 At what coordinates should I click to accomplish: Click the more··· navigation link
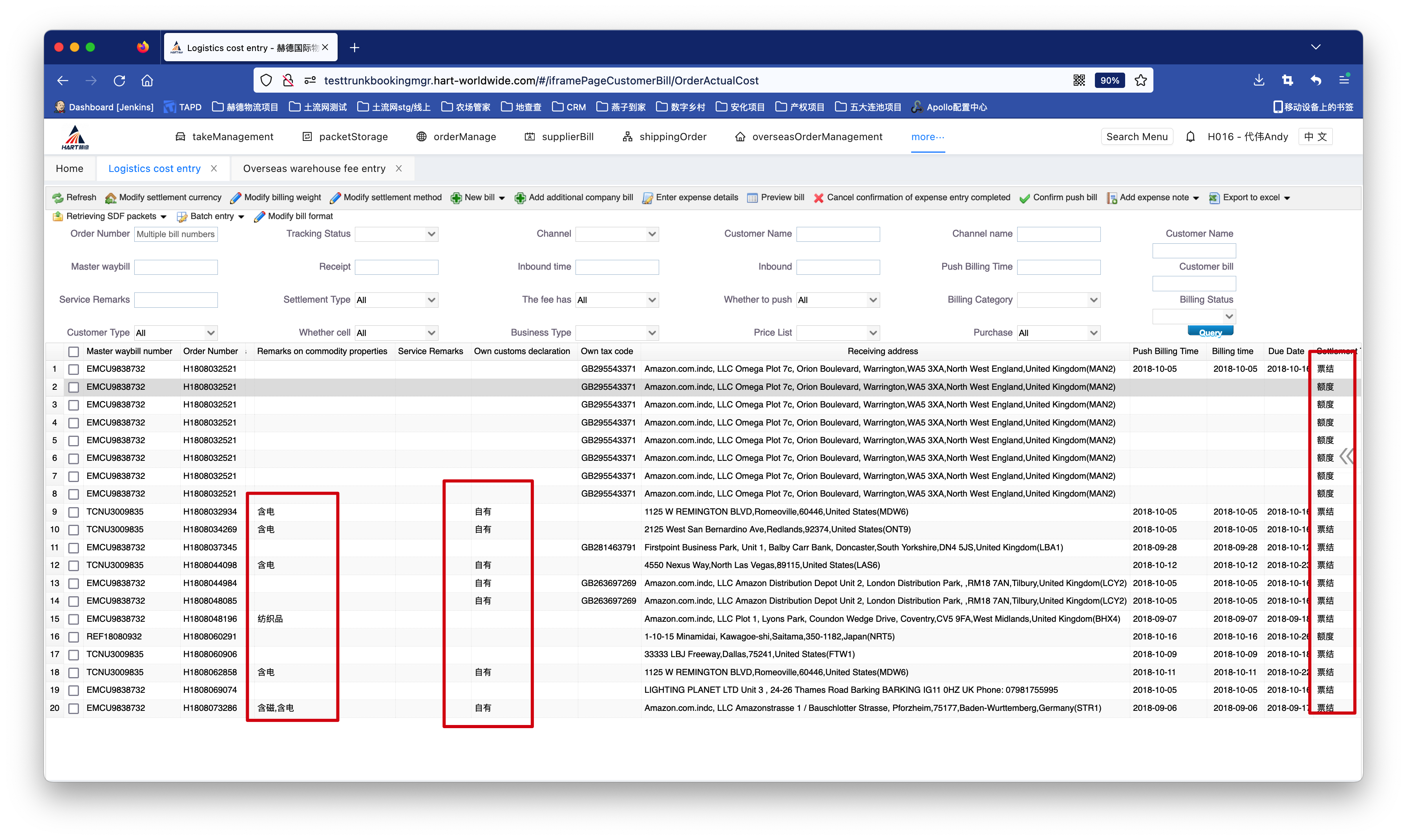[x=928, y=137]
